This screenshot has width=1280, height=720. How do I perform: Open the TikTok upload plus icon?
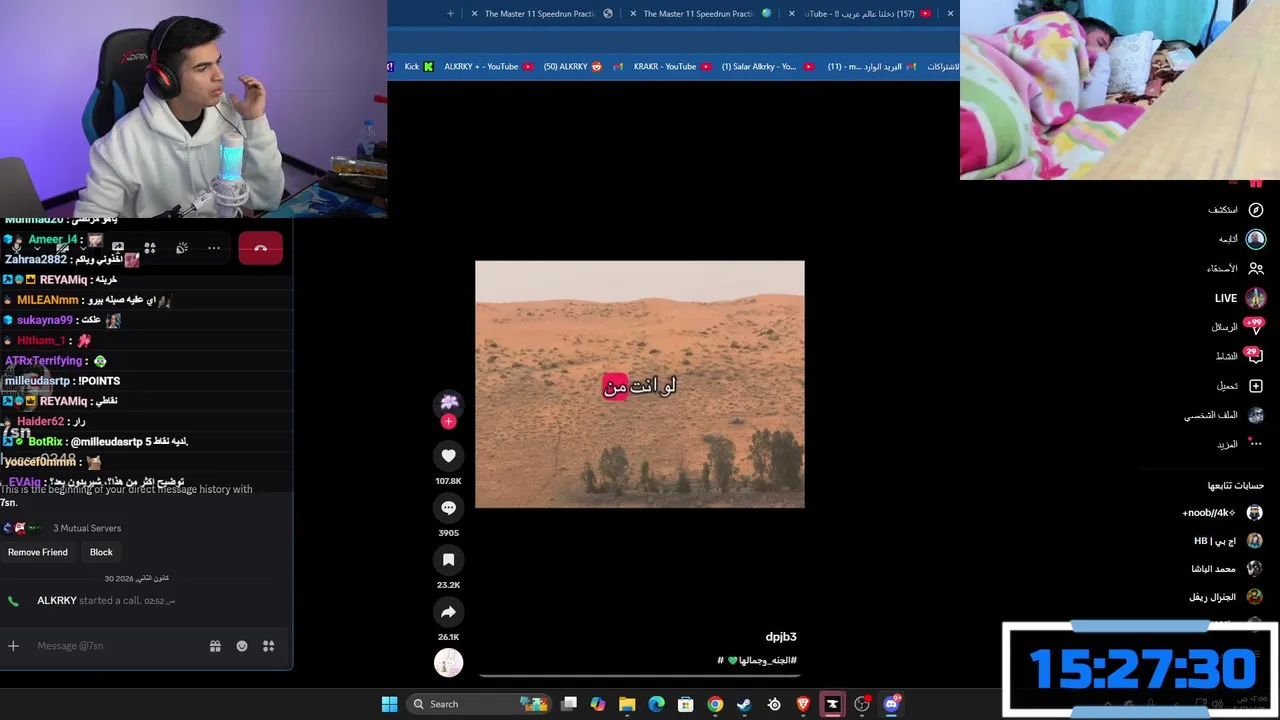(1256, 386)
